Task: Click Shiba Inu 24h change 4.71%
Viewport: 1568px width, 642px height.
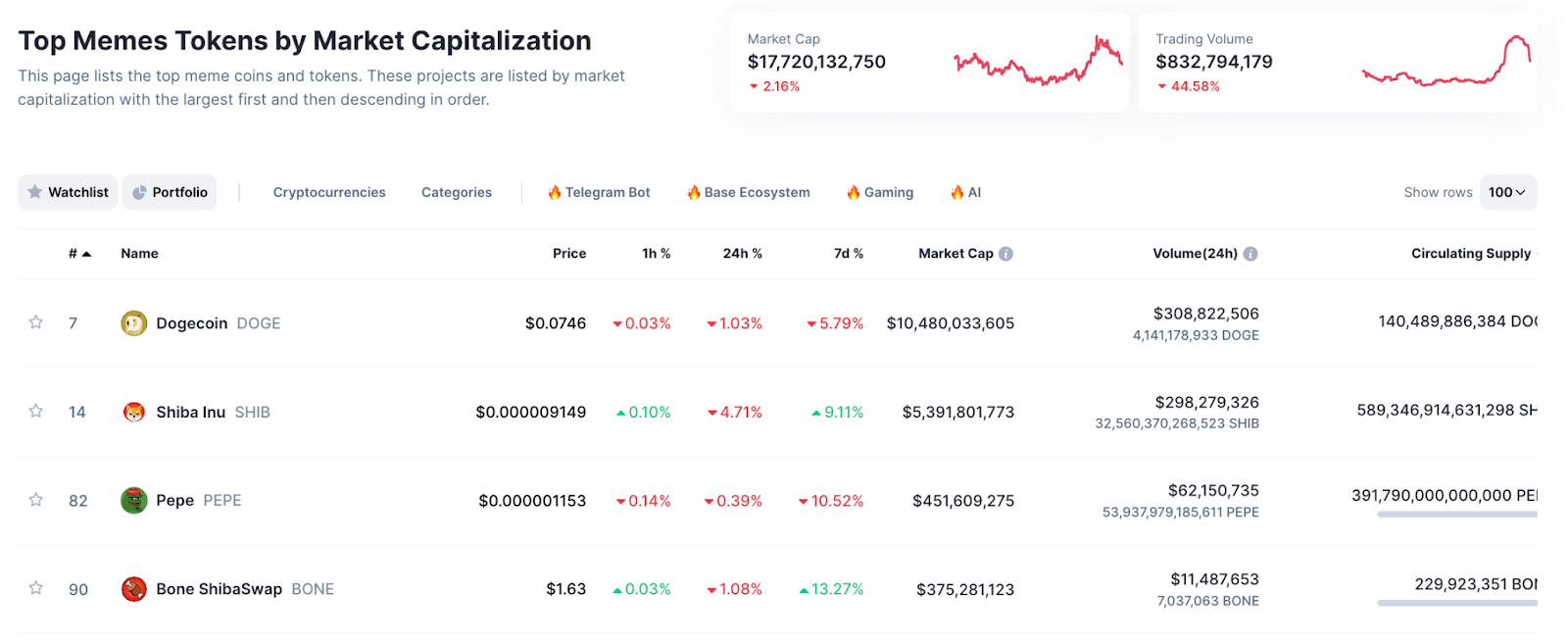Action: click(x=735, y=412)
